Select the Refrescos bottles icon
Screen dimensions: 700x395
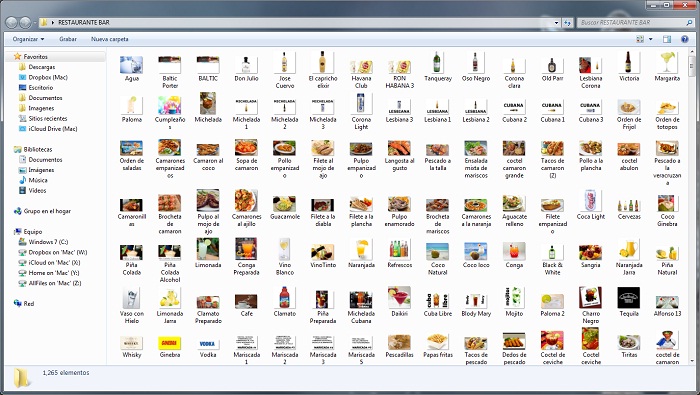point(399,250)
